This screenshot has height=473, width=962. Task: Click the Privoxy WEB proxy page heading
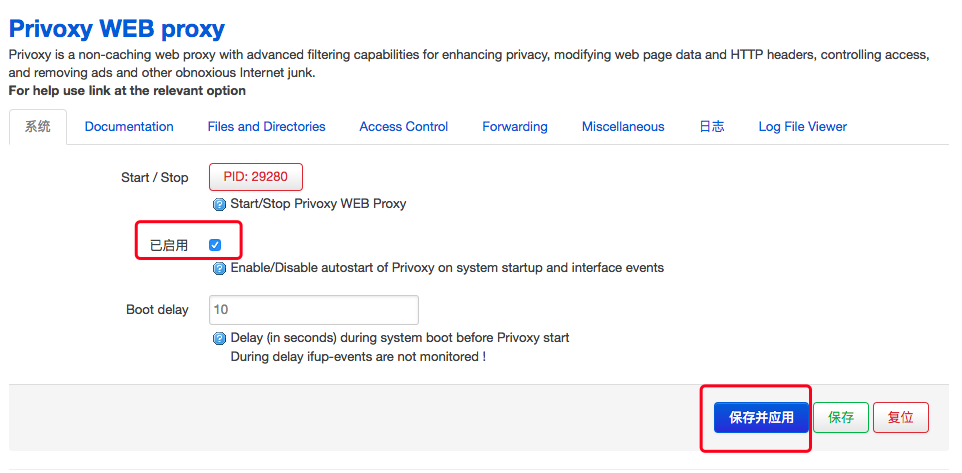117,29
